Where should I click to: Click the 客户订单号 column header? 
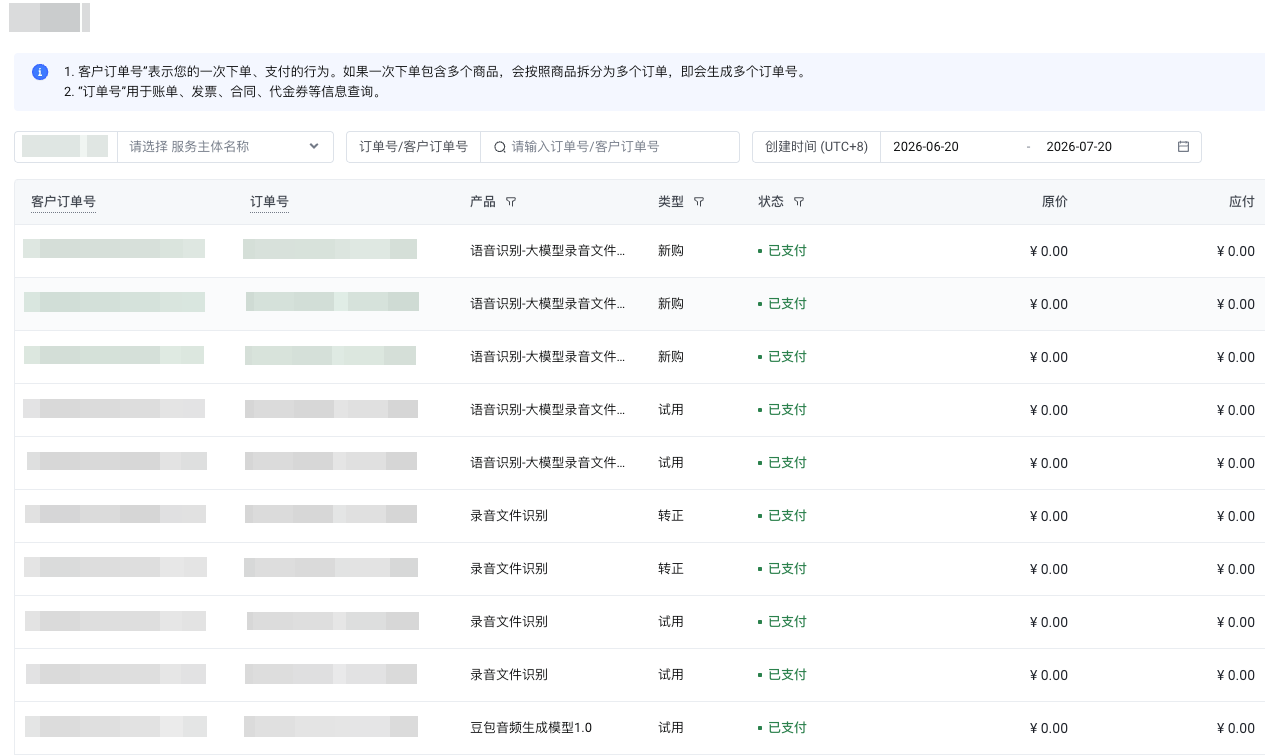(x=63, y=202)
